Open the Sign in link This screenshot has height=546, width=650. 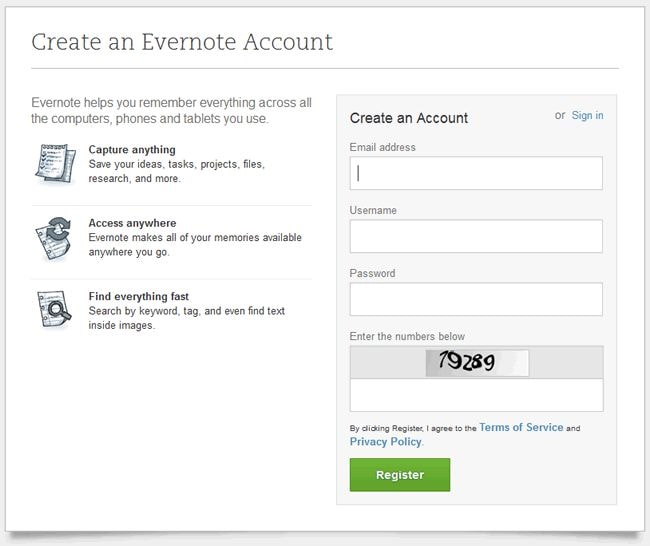587,115
